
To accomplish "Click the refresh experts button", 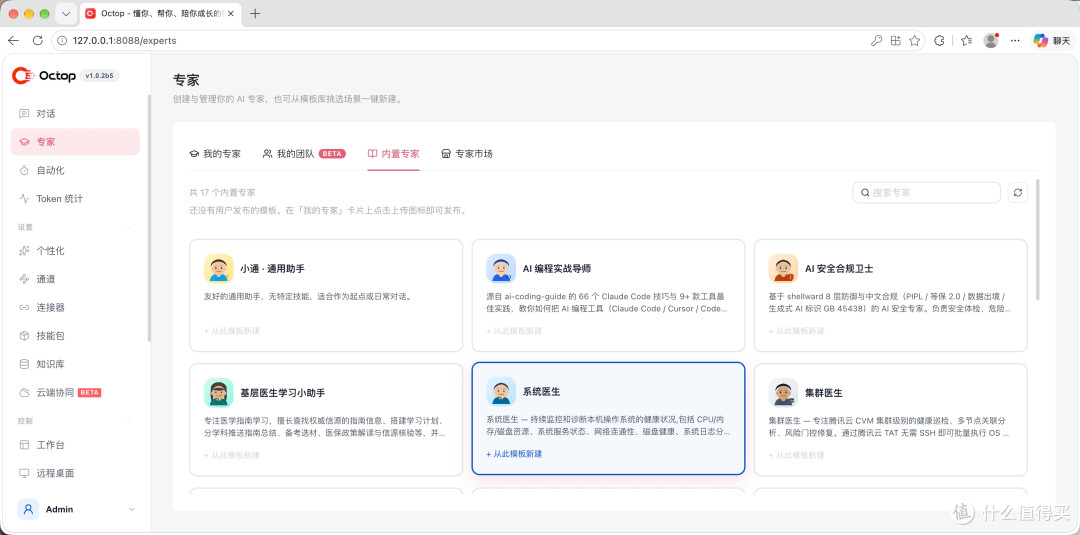I will click(x=1018, y=193).
